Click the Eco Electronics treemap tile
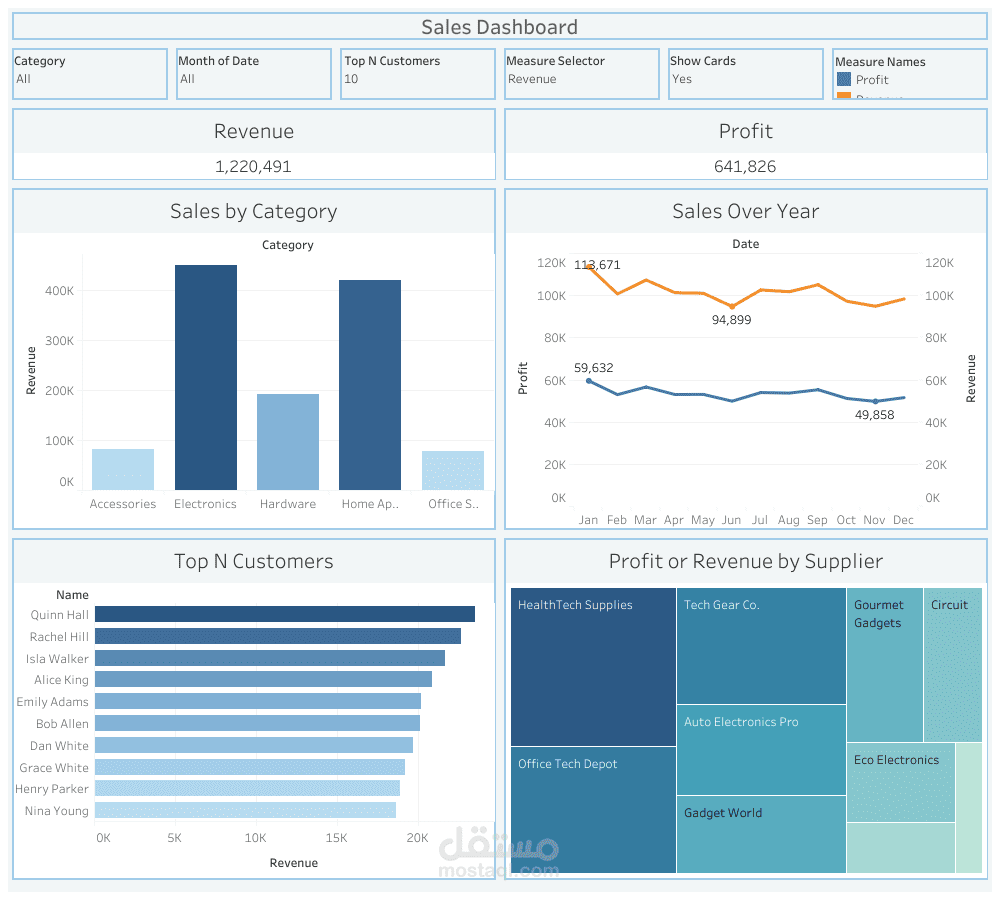This screenshot has width=999, height=899. [x=901, y=782]
